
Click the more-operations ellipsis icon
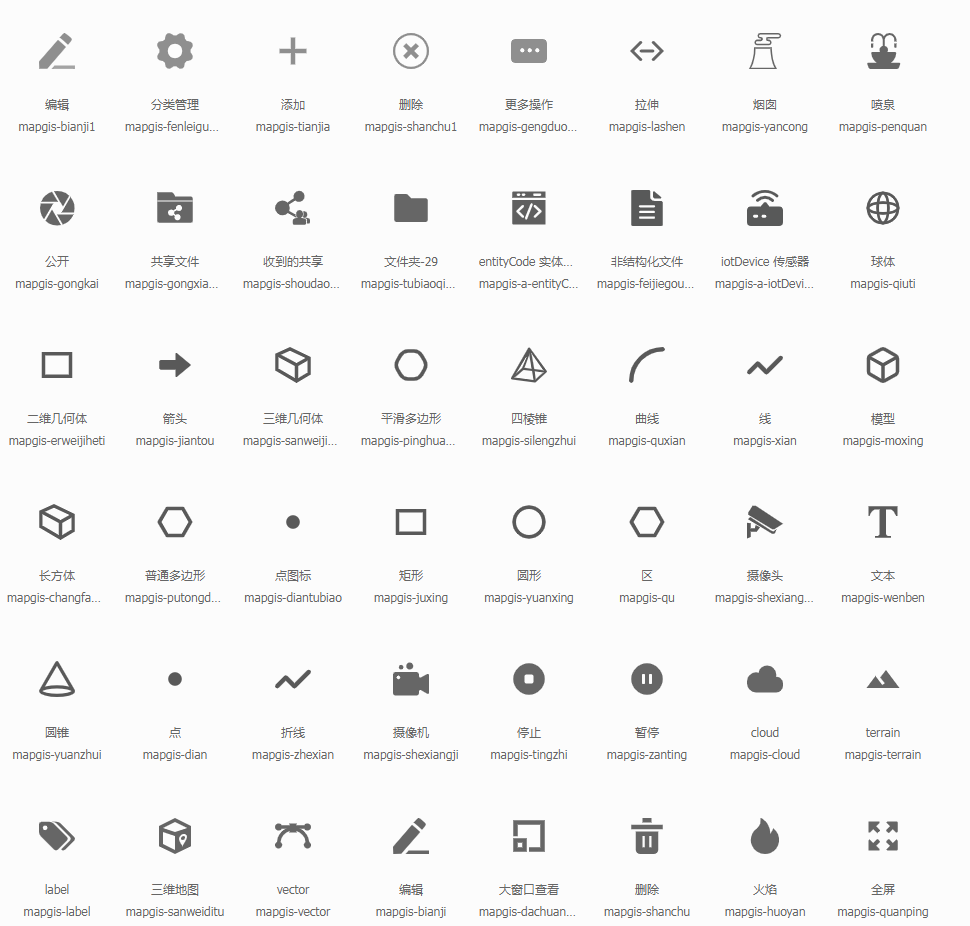pos(529,51)
